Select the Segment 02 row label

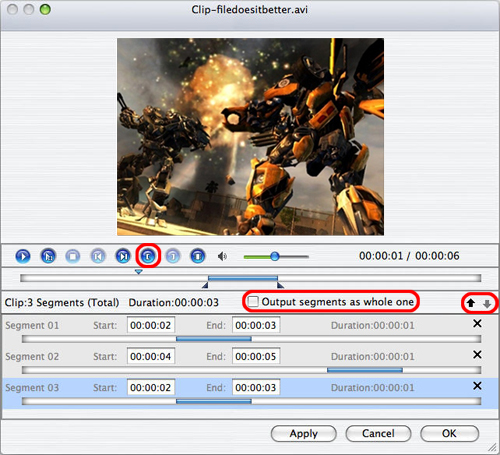pos(32,356)
